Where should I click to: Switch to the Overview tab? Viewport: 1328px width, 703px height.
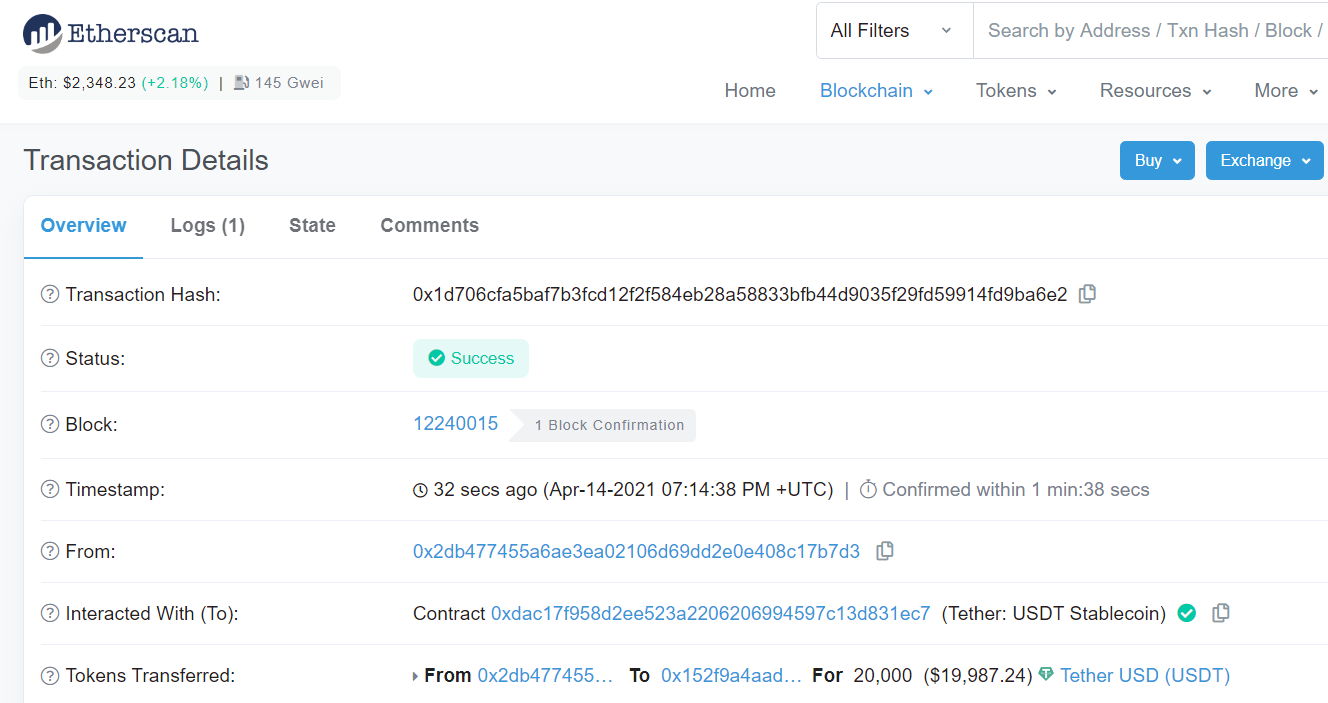(x=83, y=225)
